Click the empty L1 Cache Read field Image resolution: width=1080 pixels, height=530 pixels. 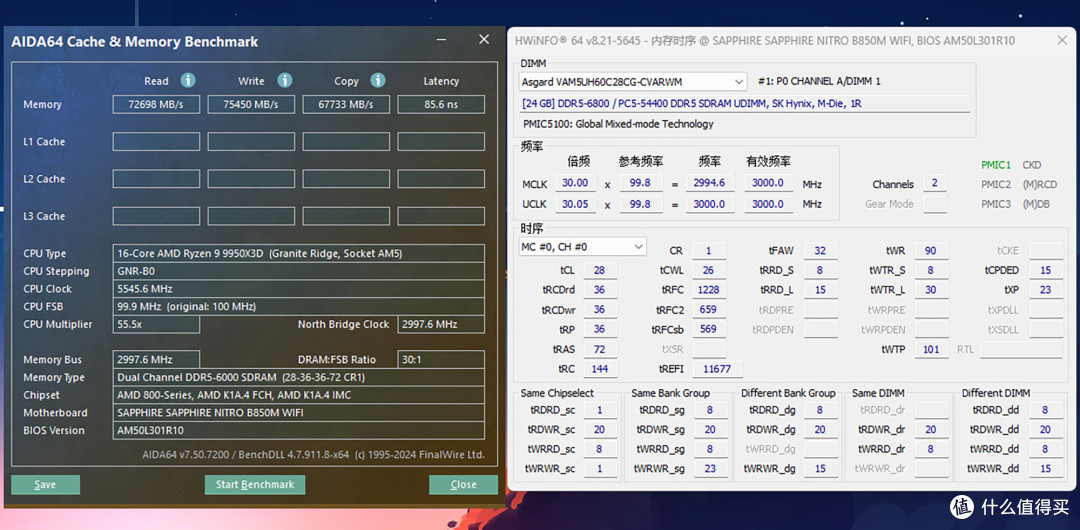point(156,142)
